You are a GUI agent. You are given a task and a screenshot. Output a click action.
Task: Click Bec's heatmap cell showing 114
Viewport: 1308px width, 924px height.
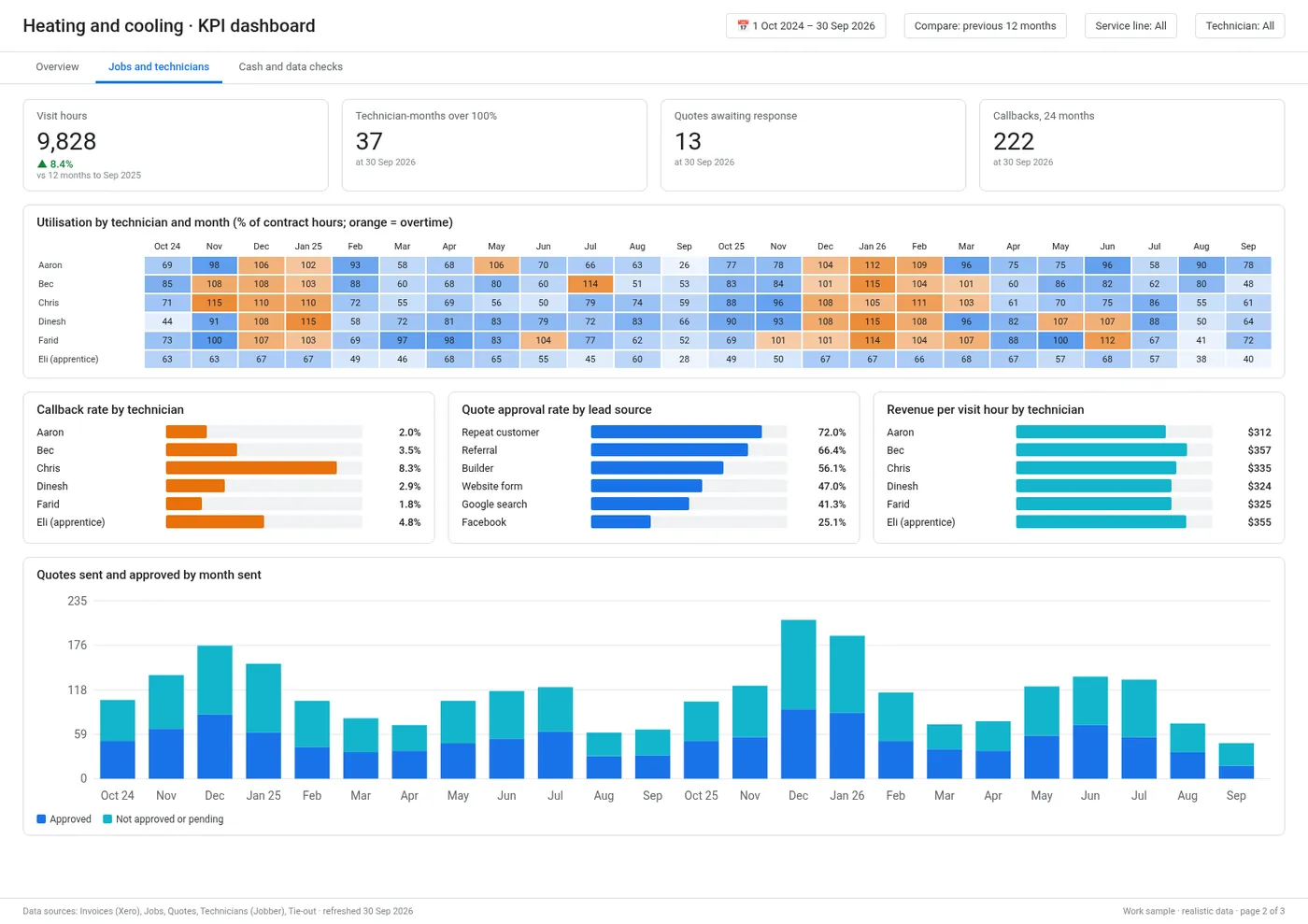590,284
